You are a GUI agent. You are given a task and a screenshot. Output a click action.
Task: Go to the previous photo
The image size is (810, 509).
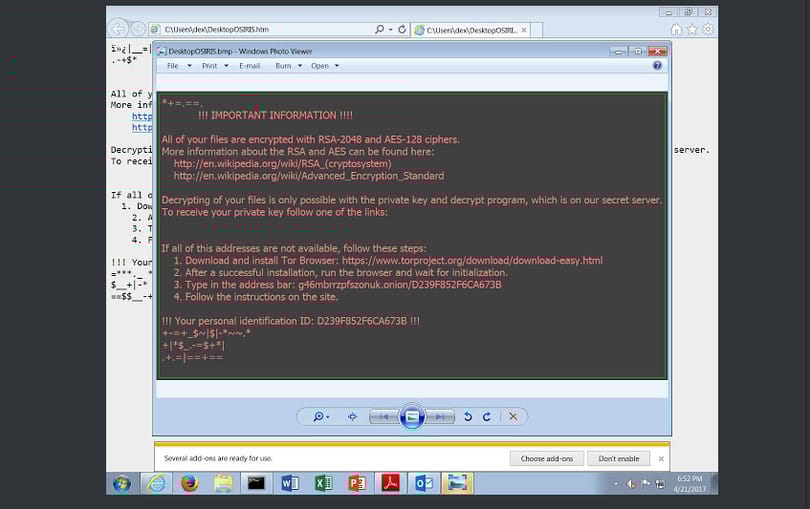[x=384, y=417]
